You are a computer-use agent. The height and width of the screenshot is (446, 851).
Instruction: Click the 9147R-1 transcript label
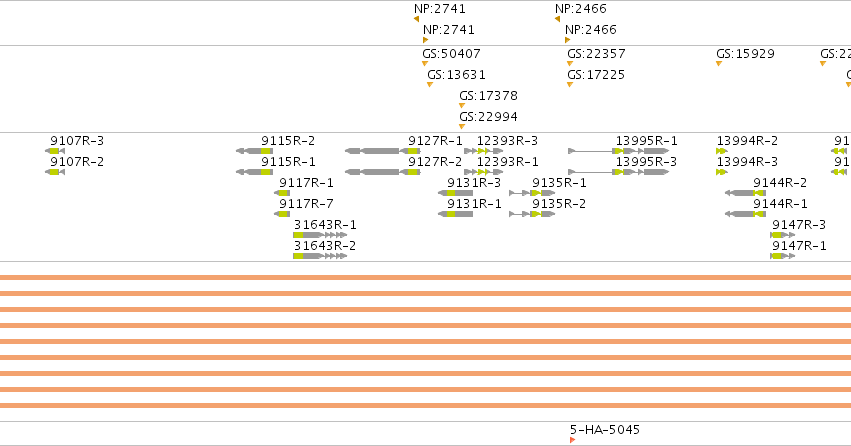pos(799,246)
